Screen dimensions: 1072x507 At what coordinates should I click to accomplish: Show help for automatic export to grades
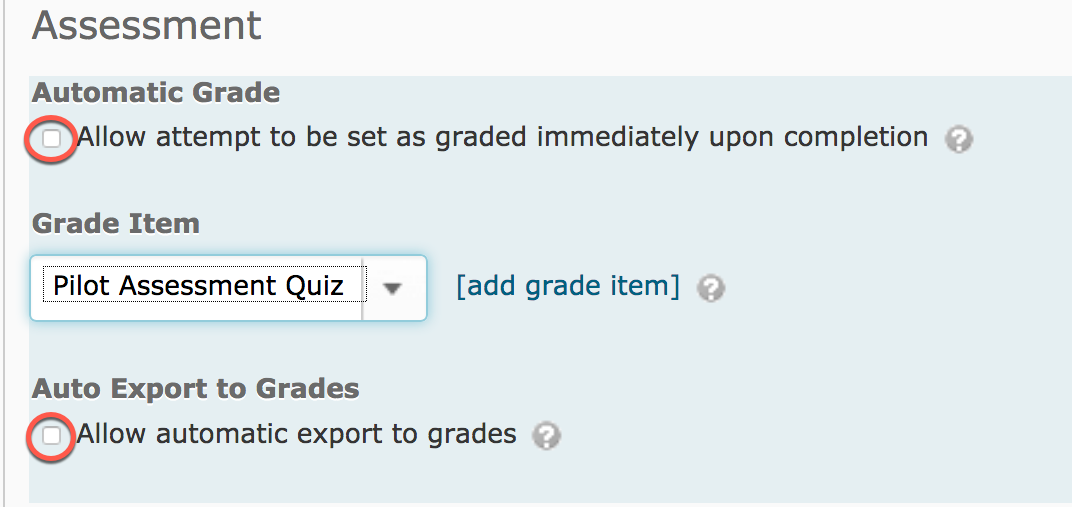(x=546, y=436)
